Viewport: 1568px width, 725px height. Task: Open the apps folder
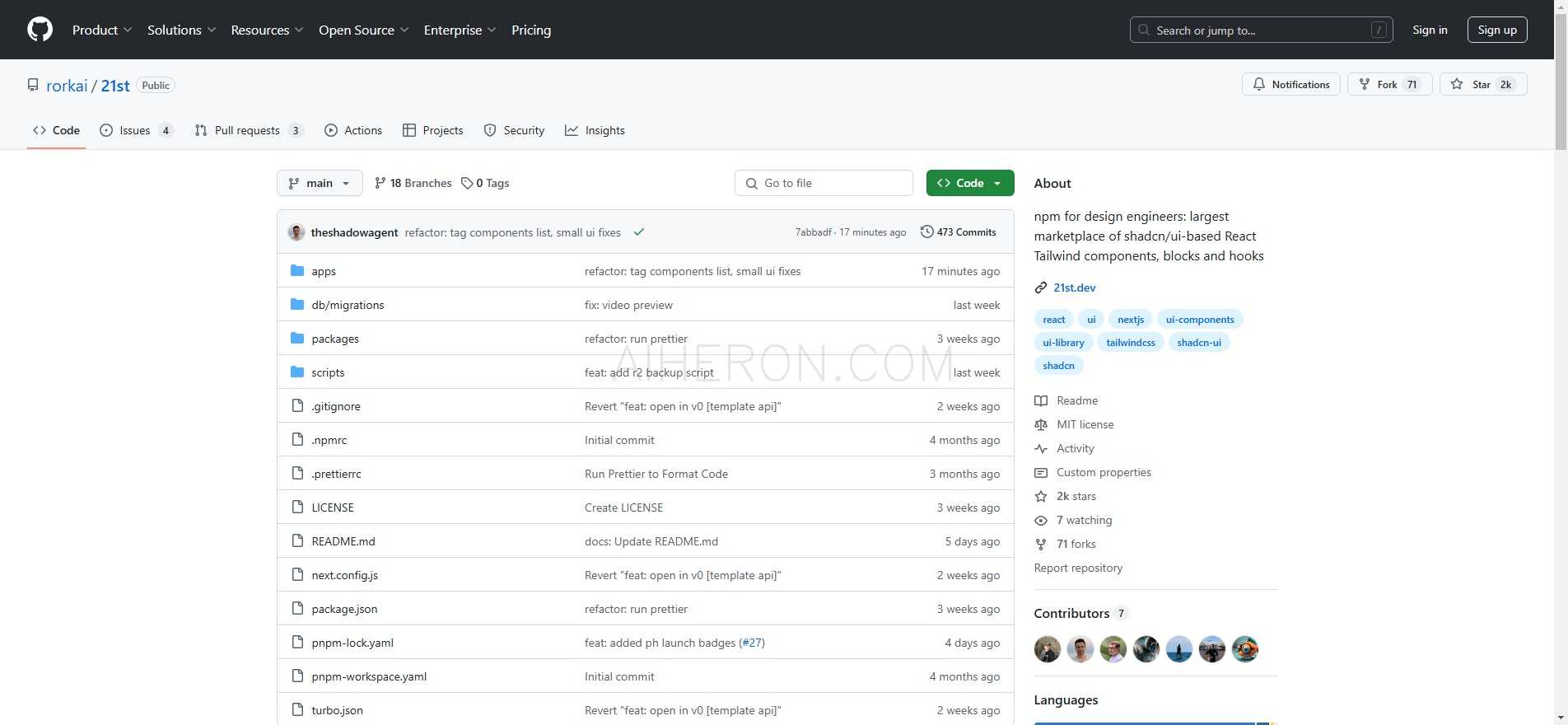(x=324, y=271)
